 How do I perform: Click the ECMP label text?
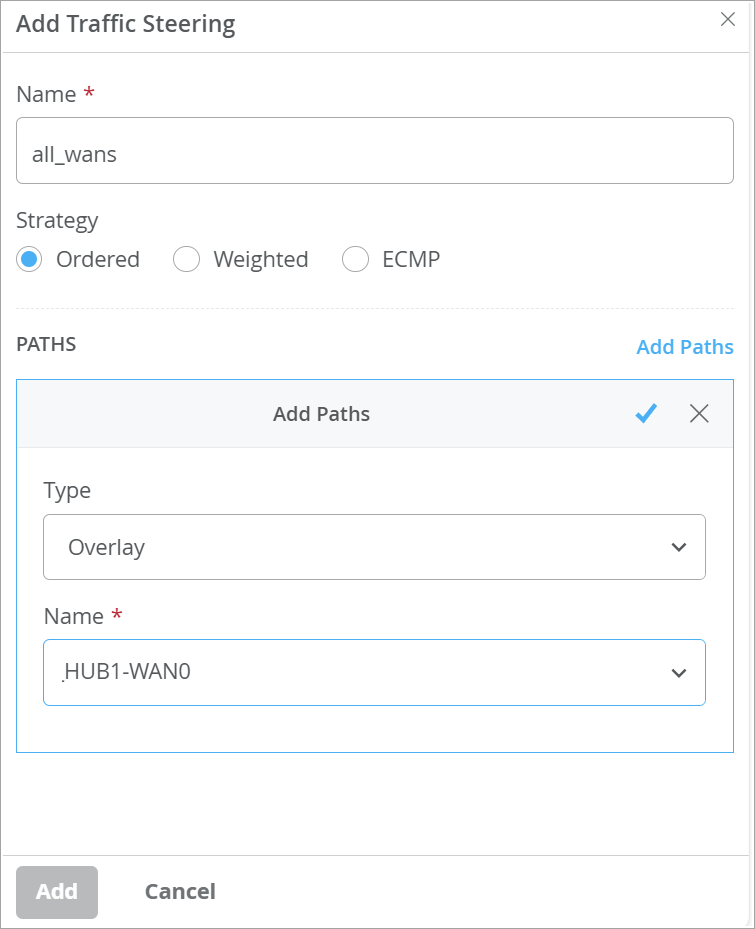pyautogui.click(x=411, y=260)
